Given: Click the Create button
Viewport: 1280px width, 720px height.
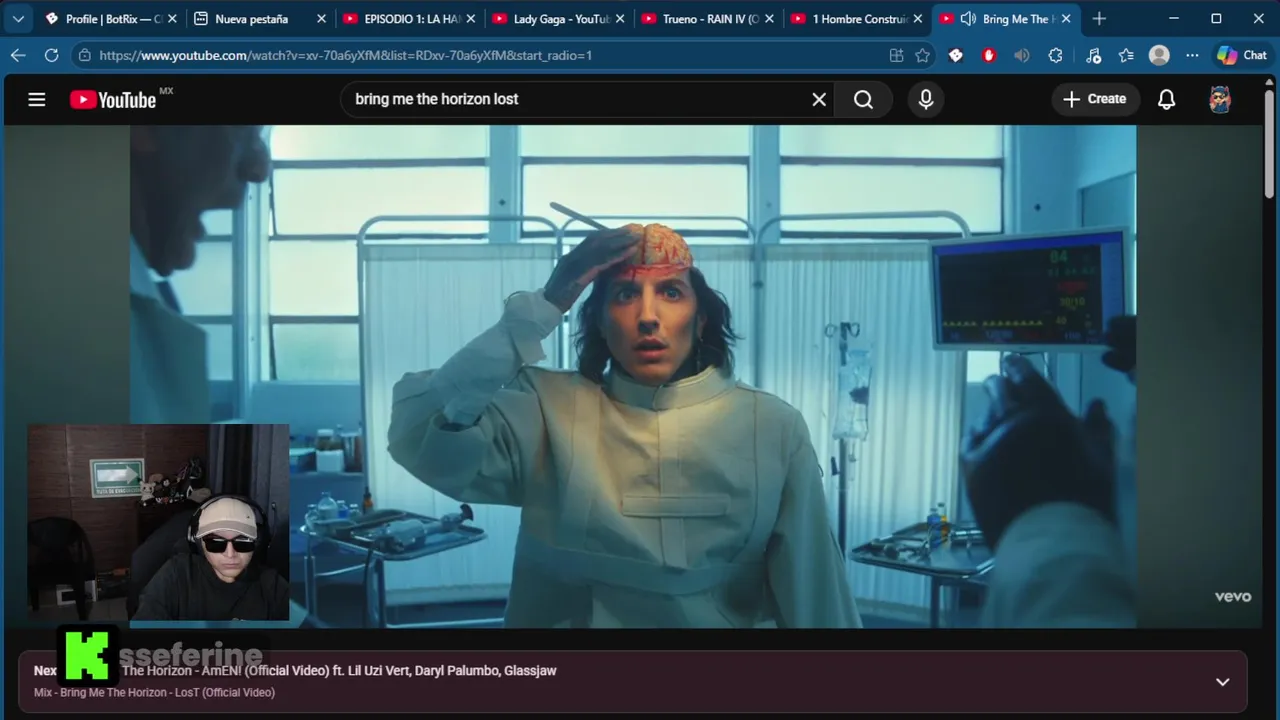Looking at the screenshot, I should point(1095,99).
